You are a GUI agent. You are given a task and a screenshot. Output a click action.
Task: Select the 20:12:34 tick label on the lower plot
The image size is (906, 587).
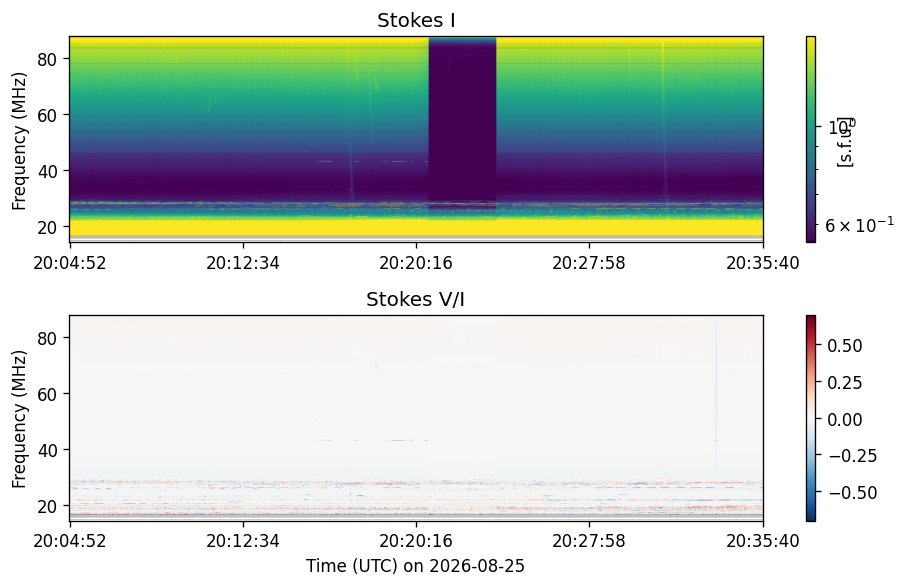click(x=243, y=541)
